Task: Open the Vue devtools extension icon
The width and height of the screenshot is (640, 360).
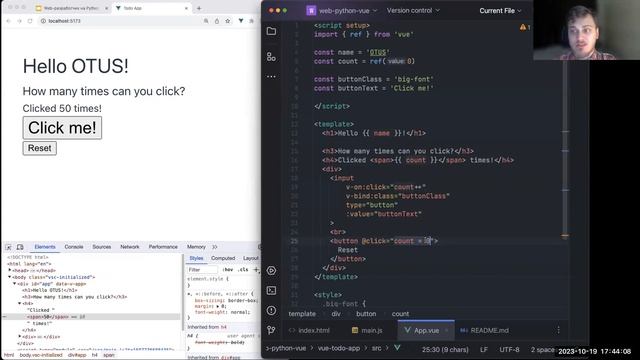Action: (x=241, y=21)
